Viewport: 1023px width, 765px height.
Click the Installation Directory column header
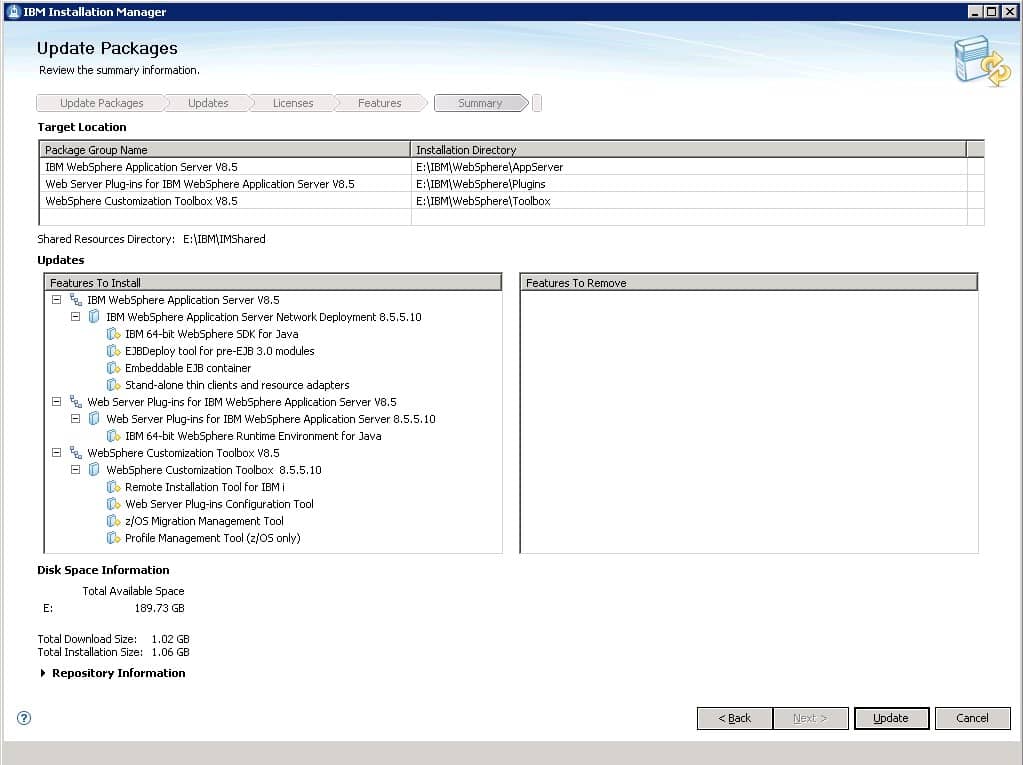pos(688,149)
